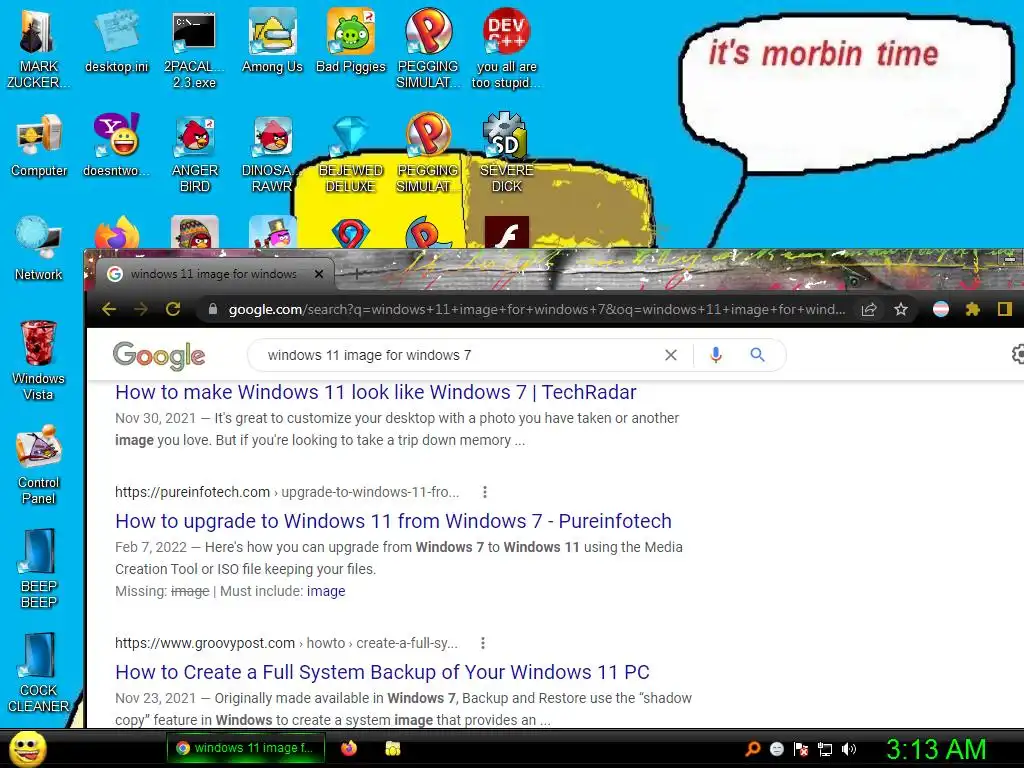
Task: Open the browser extensions puzzle icon
Action: coord(973,310)
